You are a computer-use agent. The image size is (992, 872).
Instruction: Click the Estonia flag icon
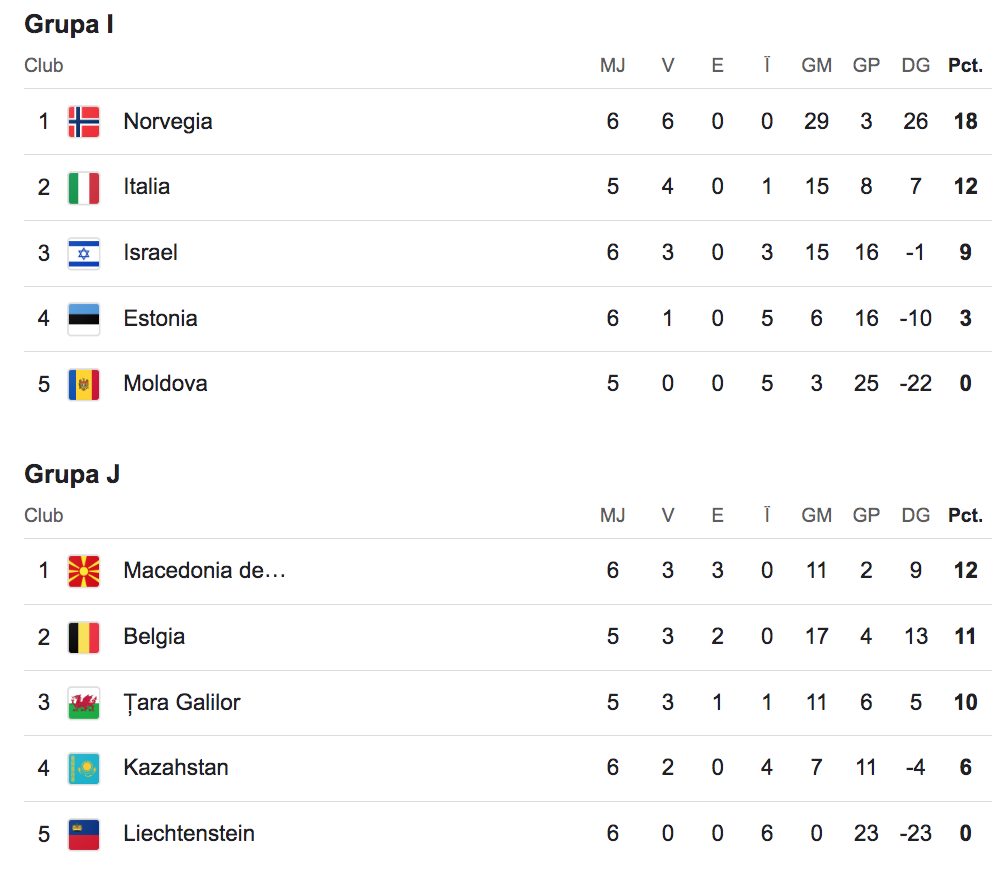(84, 319)
